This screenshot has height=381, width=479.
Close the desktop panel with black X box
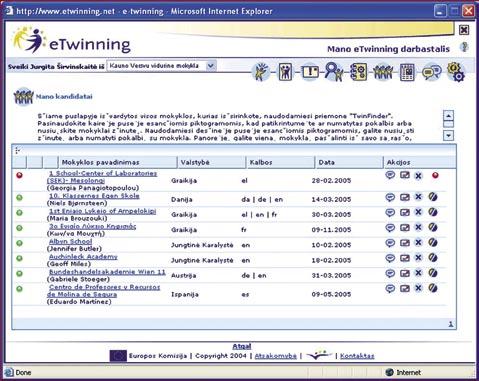point(464,30)
